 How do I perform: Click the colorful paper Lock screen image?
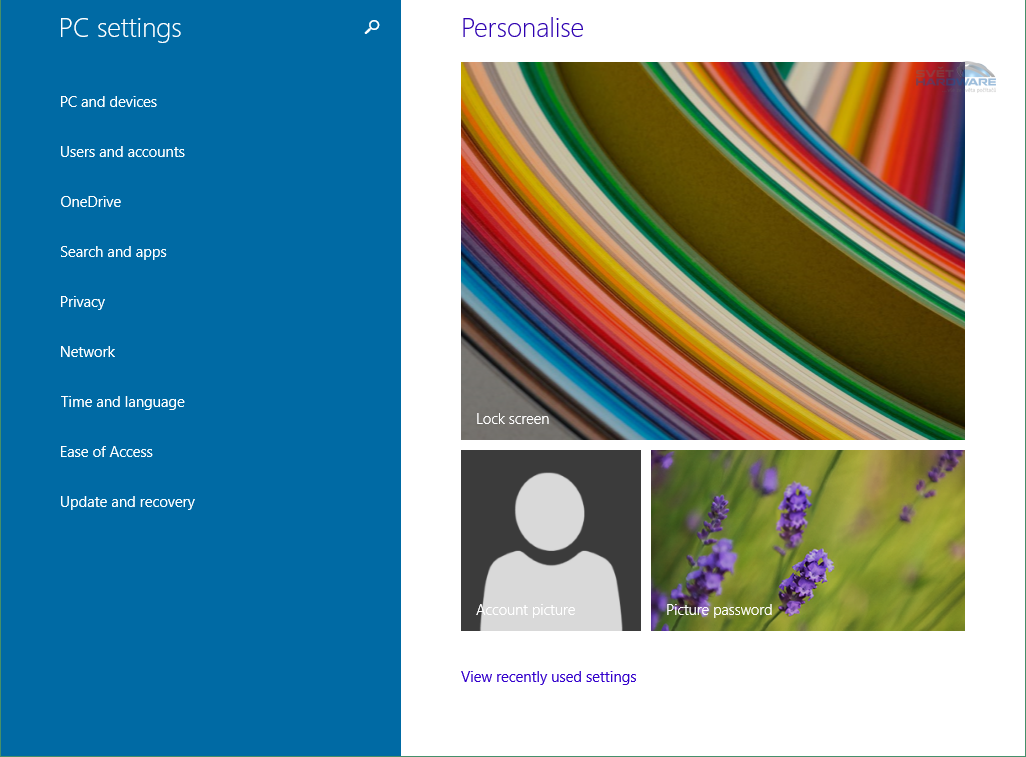click(712, 250)
